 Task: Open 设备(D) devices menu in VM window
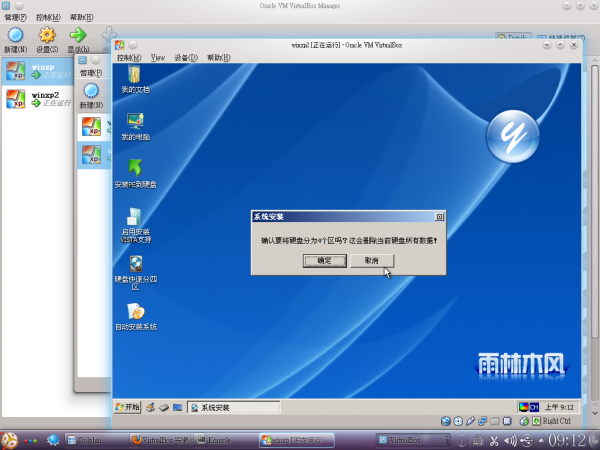coord(186,57)
